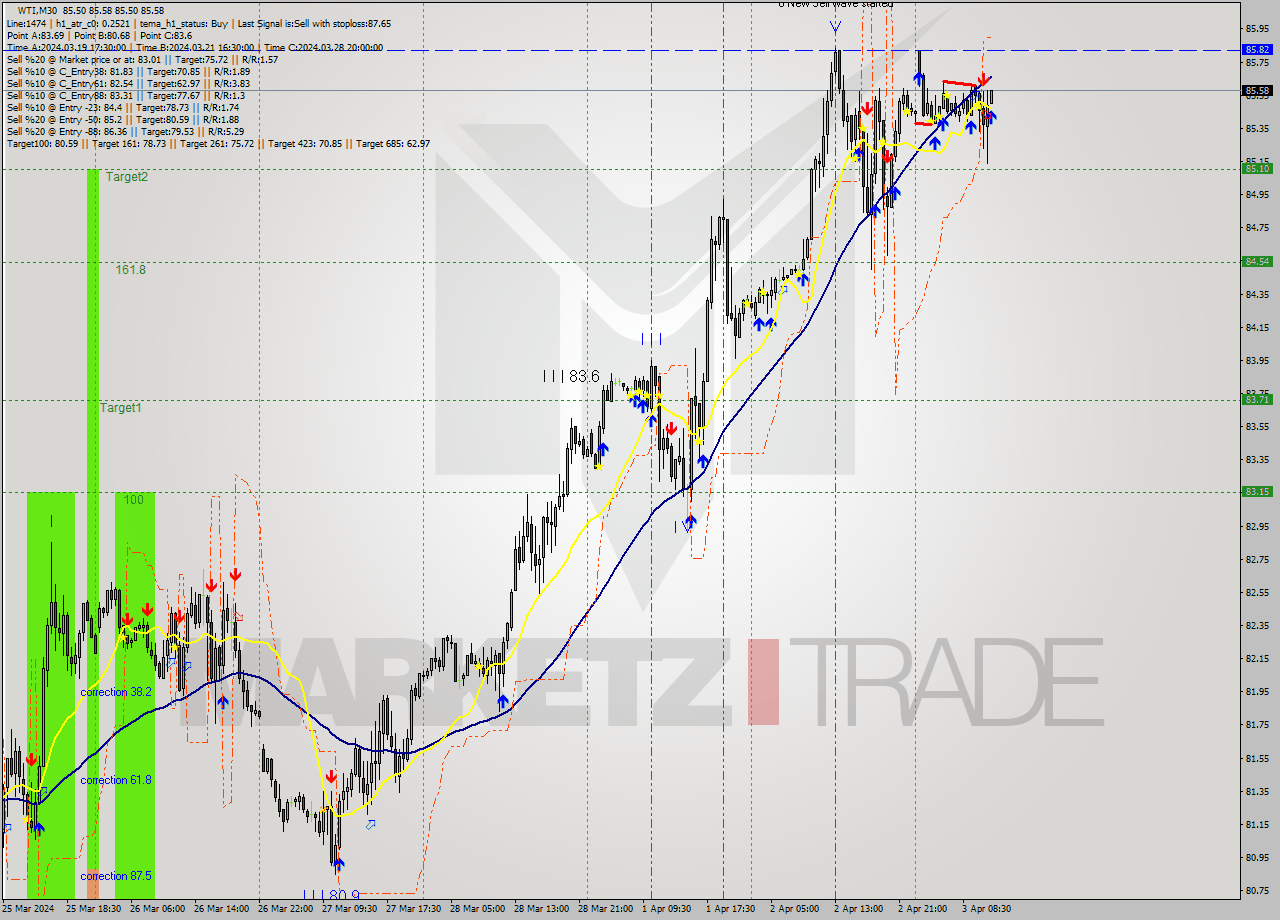This screenshot has height=920, width=1280.
Task: Click the '2 Apr 13:00' time axis label
Action: [859, 909]
